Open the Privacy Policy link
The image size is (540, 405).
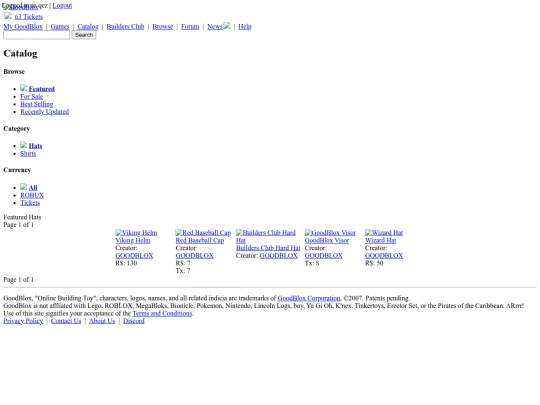[23, 321]
